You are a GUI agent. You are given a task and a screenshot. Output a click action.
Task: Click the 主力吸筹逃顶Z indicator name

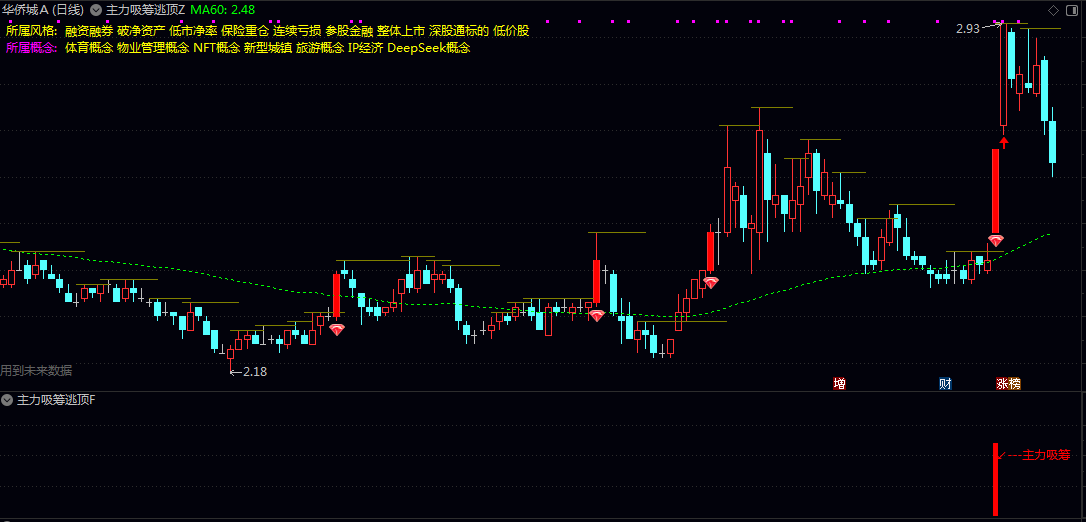pos(145,10)
